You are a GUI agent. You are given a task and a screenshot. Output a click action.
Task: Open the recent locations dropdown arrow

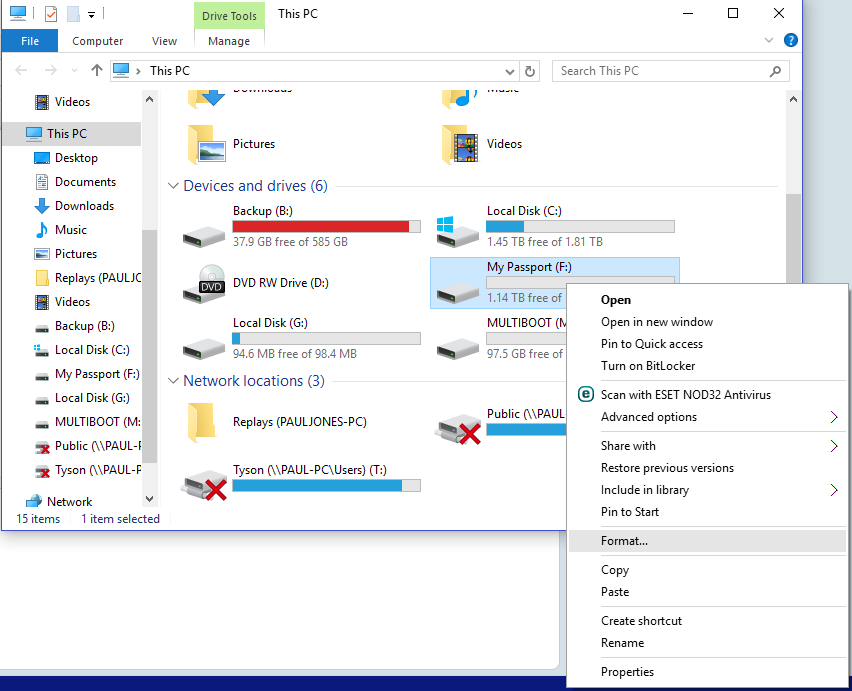click(74, 71)
